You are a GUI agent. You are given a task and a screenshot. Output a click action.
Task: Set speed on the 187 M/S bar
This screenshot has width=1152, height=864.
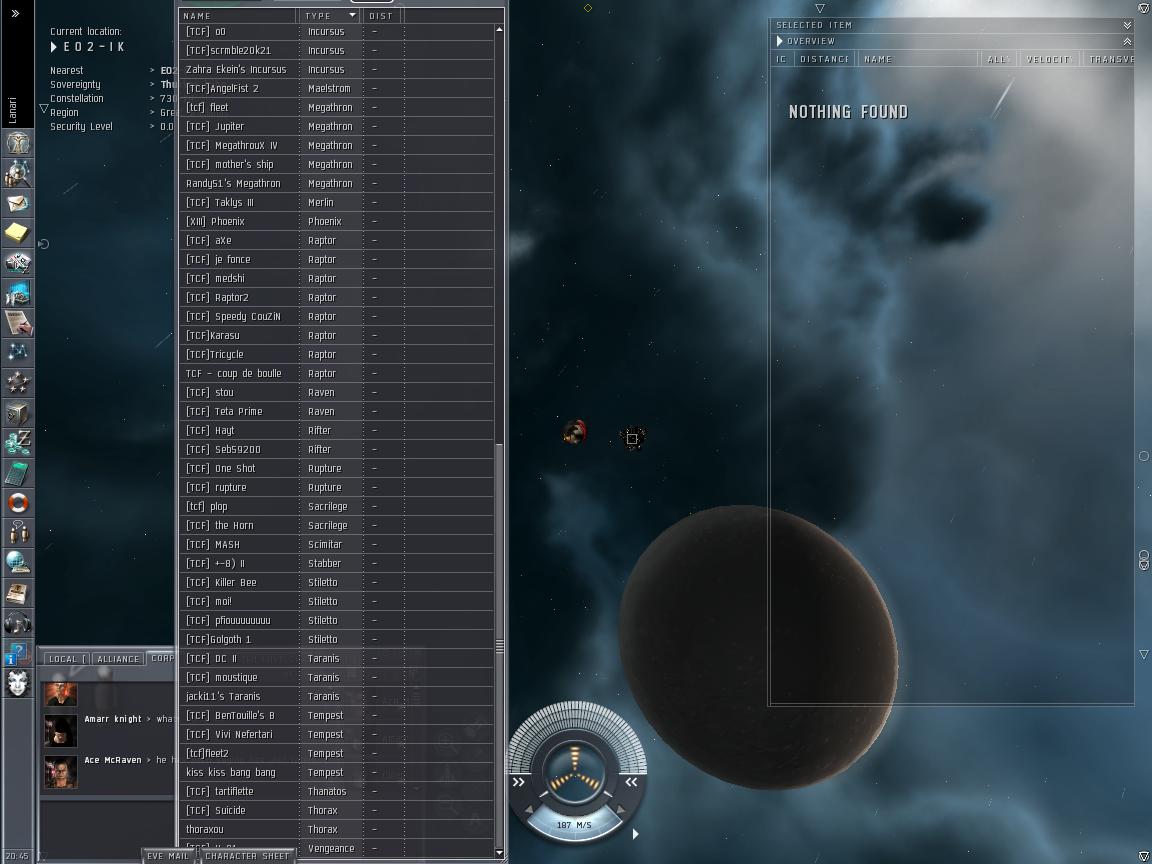pos(574,824)
